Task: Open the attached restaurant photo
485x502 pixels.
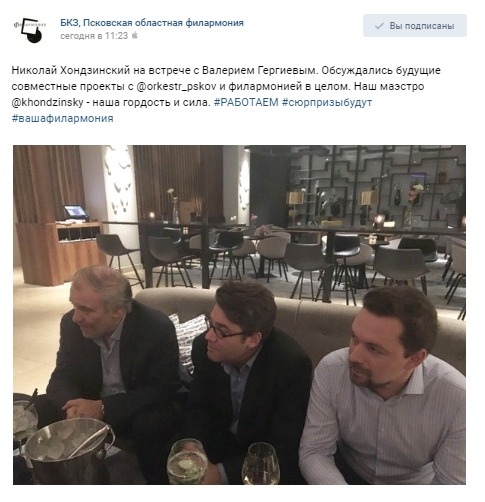Action: point(239,315)
